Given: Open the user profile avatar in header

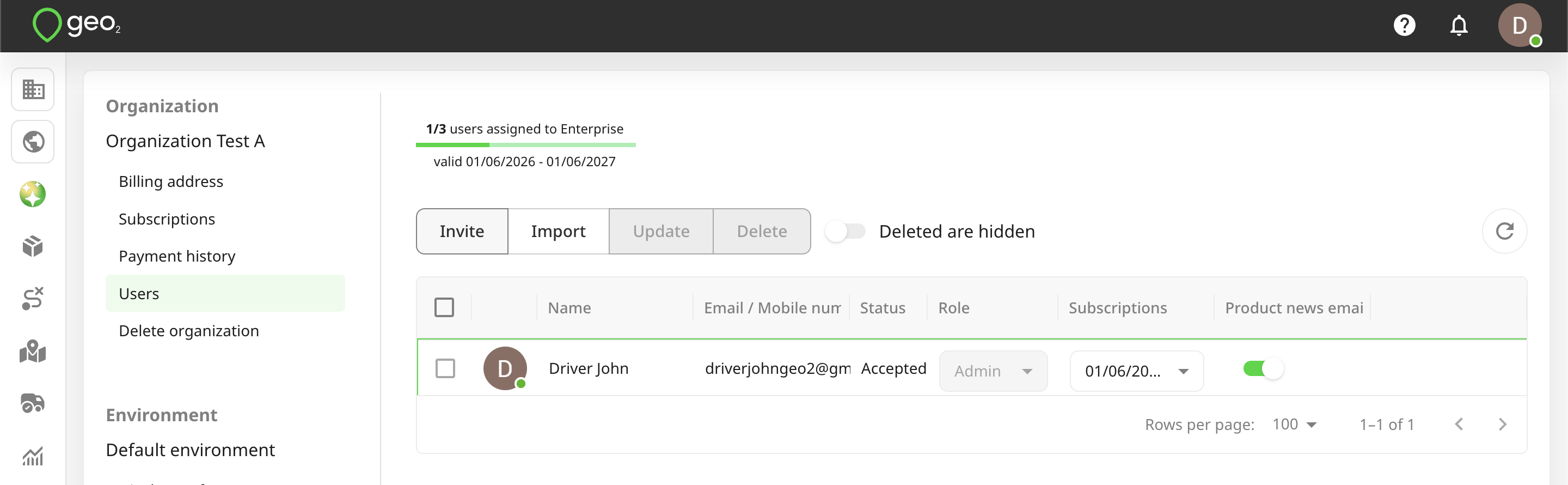Looking at the screenshot, I should coord(1520,26).
